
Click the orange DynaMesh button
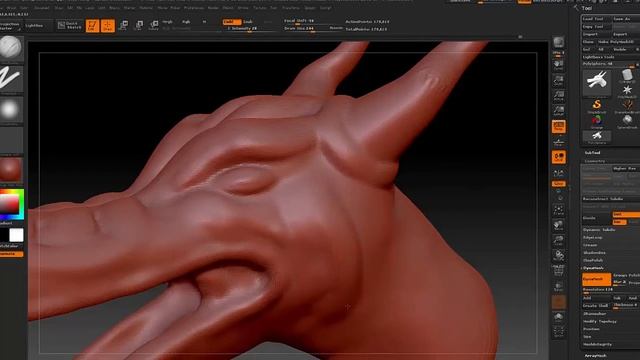coord(596,279)
